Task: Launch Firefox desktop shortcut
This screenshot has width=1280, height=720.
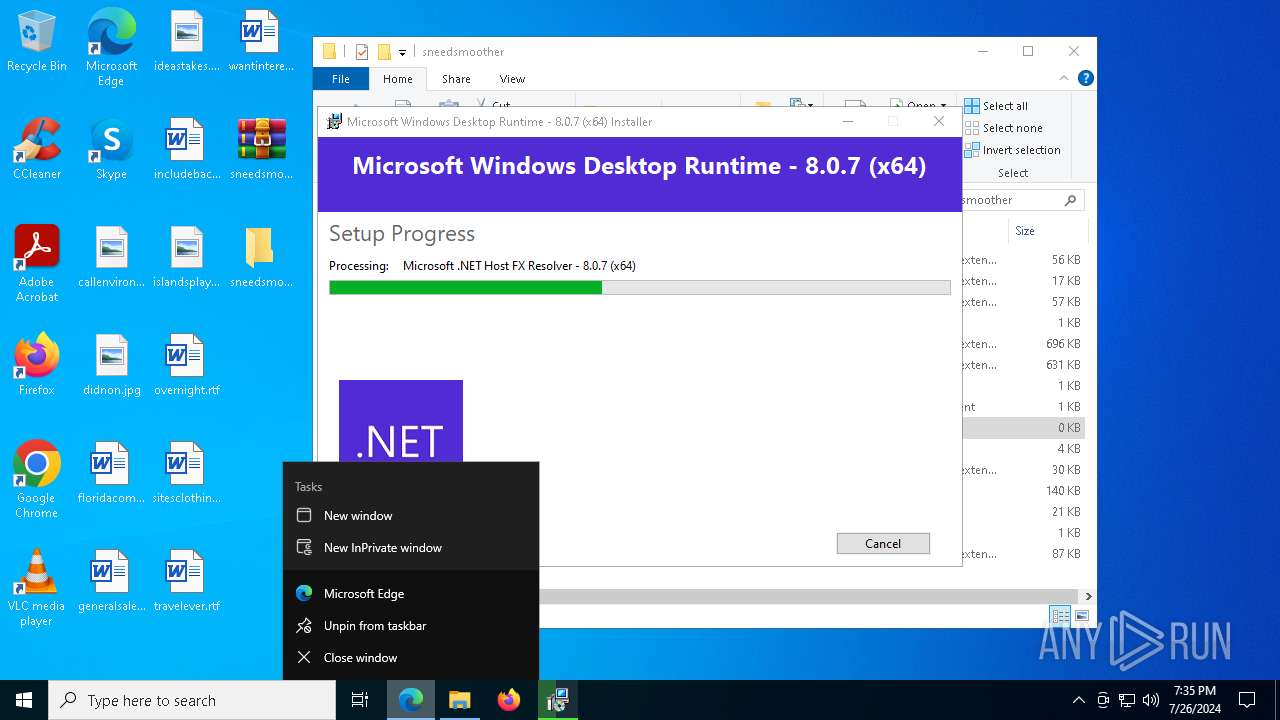Action: point(37,365)
